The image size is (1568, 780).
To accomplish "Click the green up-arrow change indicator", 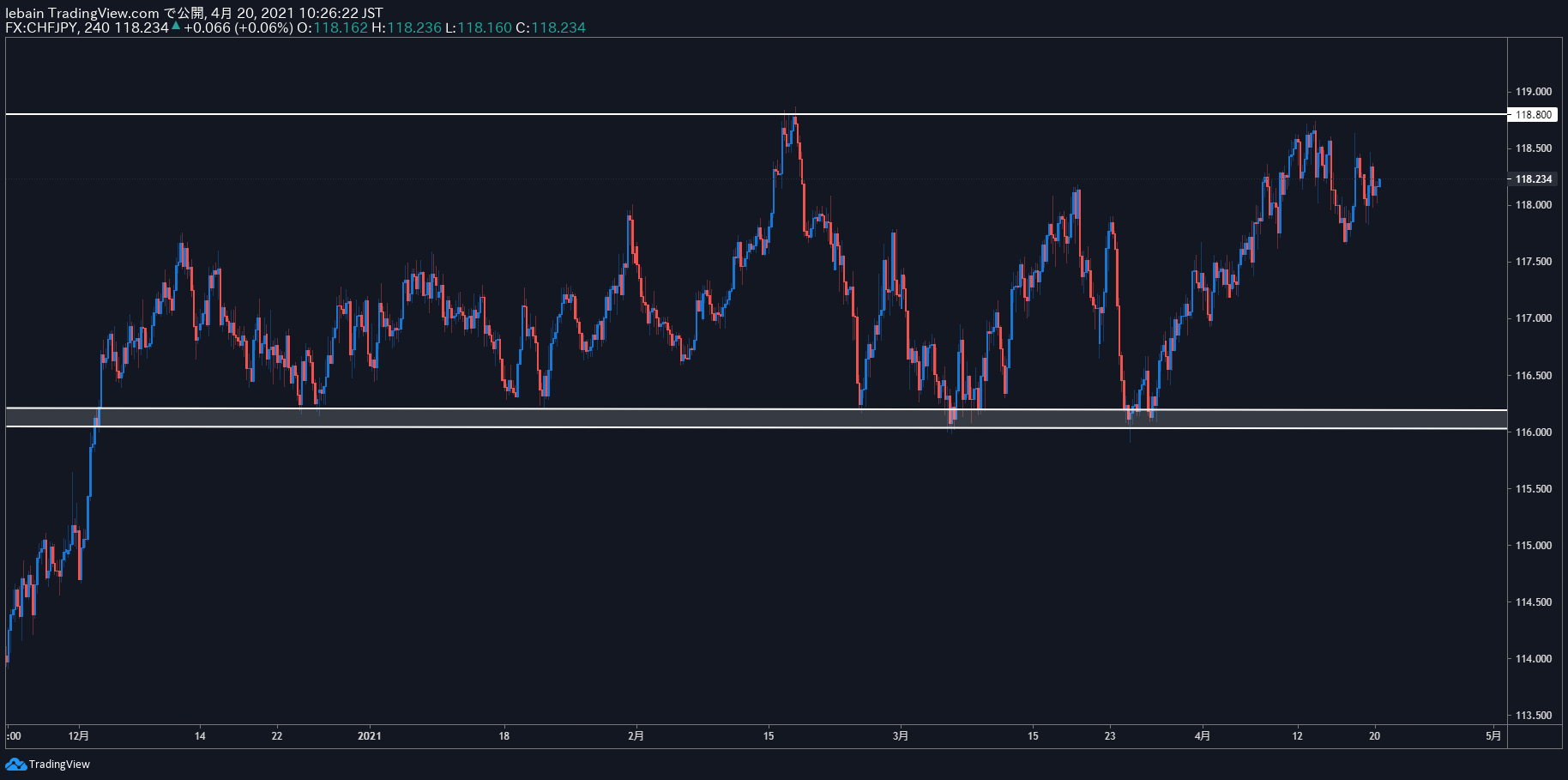I will 176,27.
